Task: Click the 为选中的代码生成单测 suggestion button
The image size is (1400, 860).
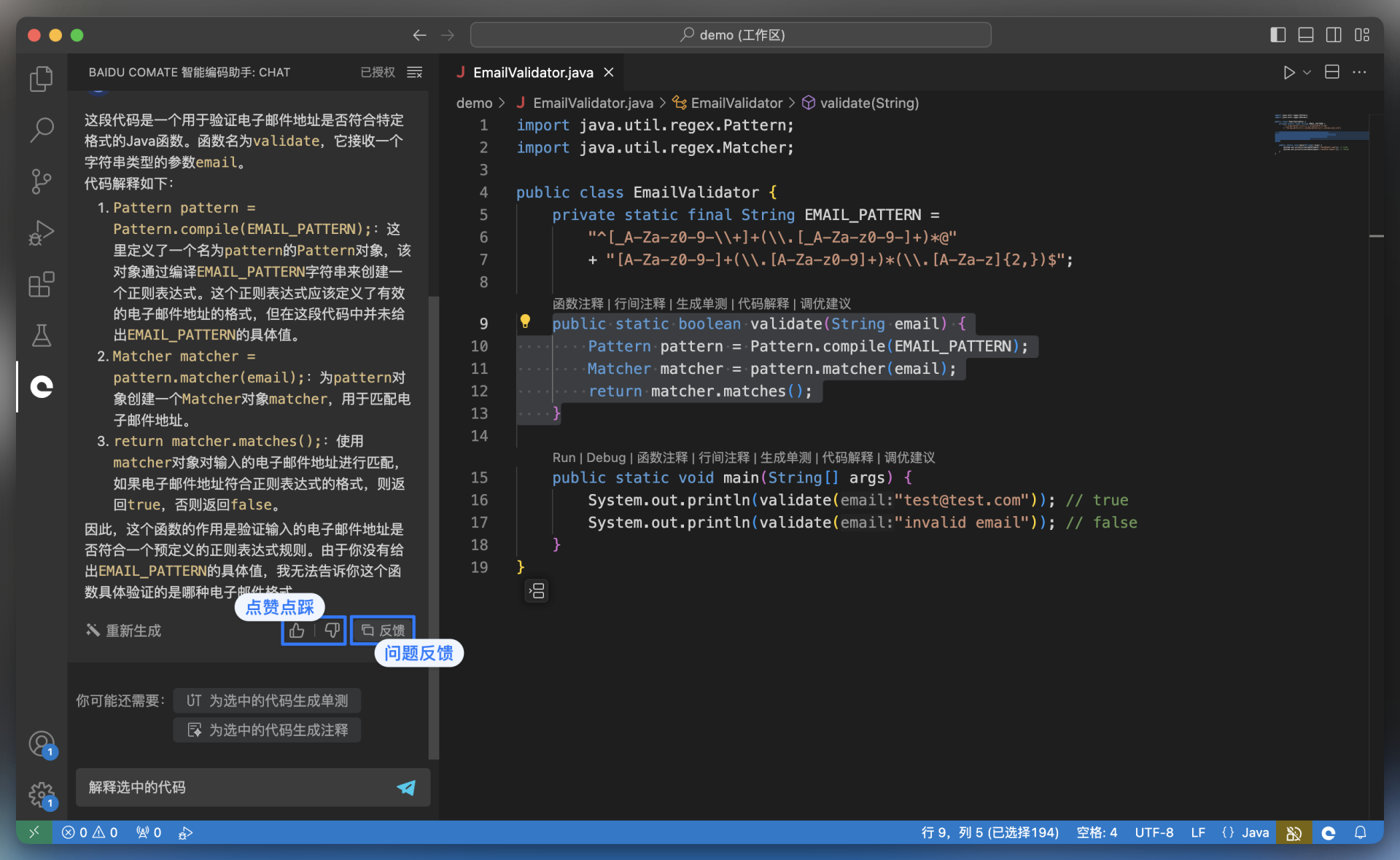Action: (x=268, y=700)
